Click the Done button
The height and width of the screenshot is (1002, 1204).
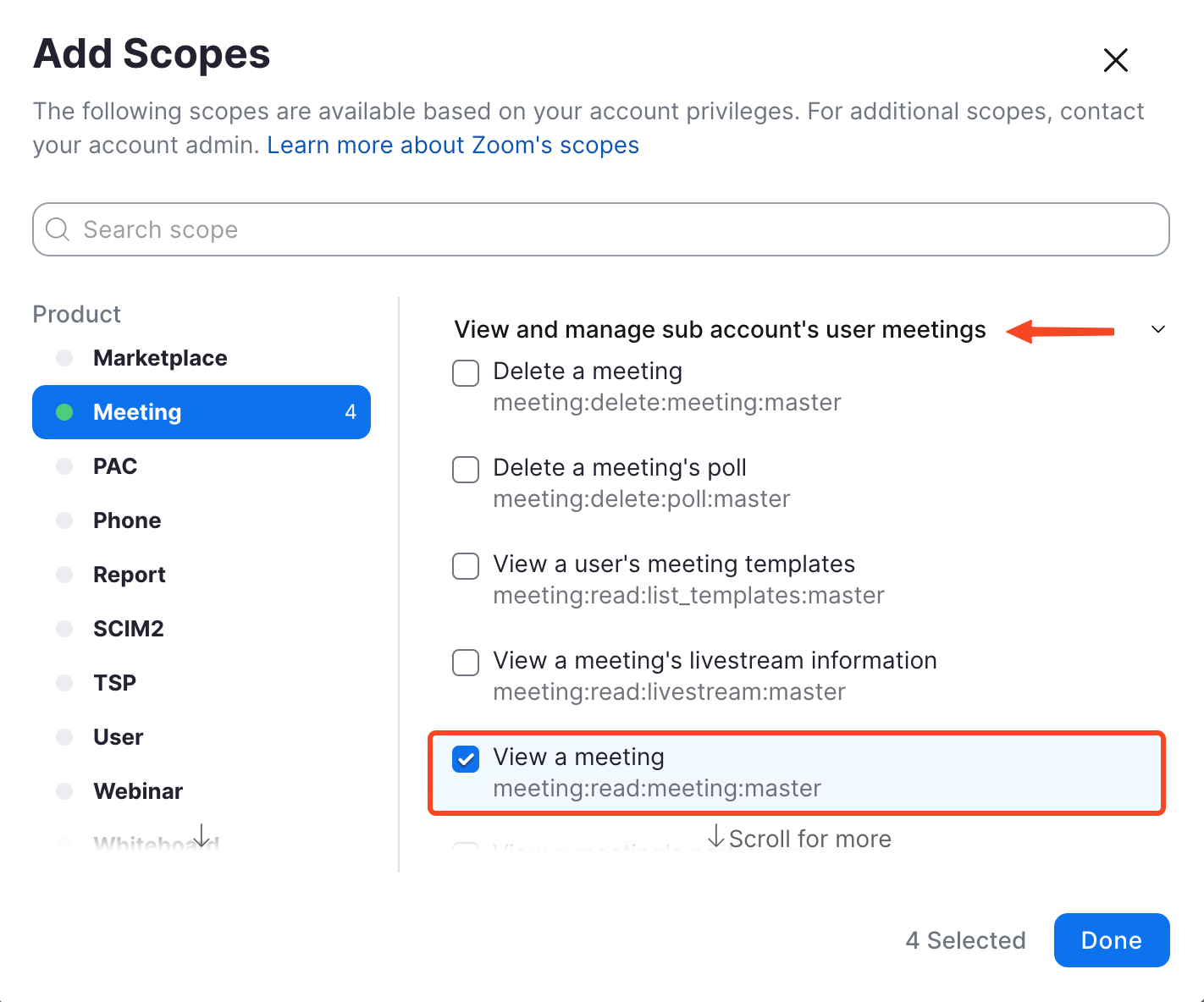click(x=1112, y=940)
